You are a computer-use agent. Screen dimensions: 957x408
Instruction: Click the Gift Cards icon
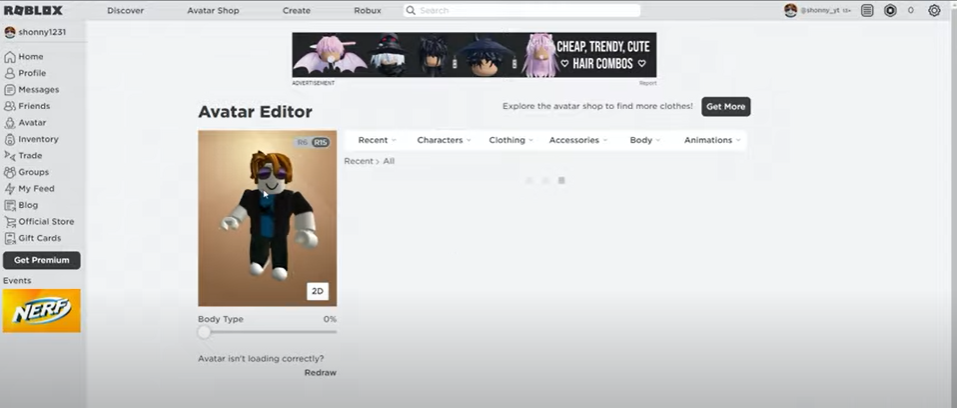click(x=10, y=238)
